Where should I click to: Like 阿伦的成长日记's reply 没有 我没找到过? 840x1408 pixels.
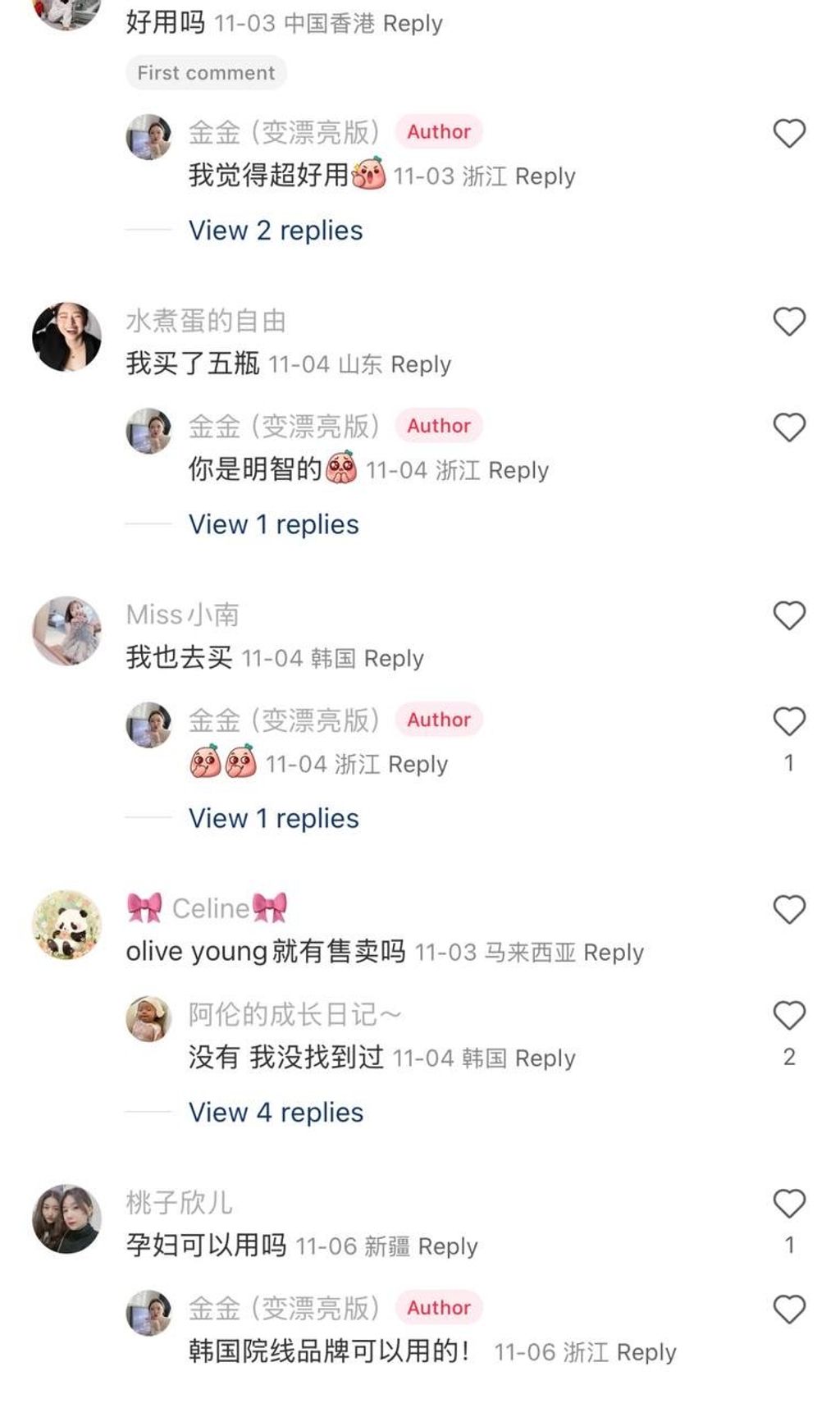tap(789, 1015)
